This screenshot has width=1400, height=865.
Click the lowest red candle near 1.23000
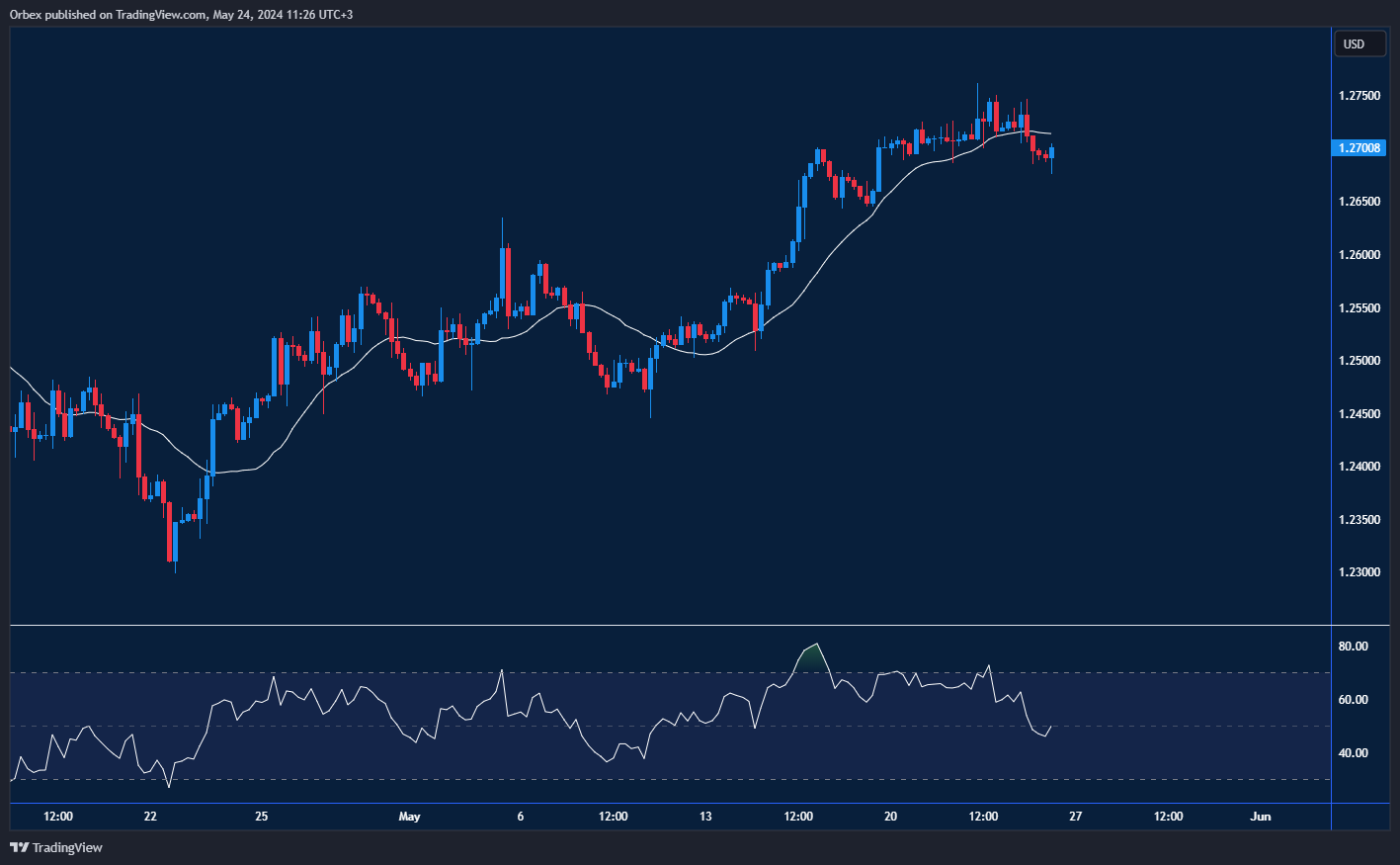175,541
